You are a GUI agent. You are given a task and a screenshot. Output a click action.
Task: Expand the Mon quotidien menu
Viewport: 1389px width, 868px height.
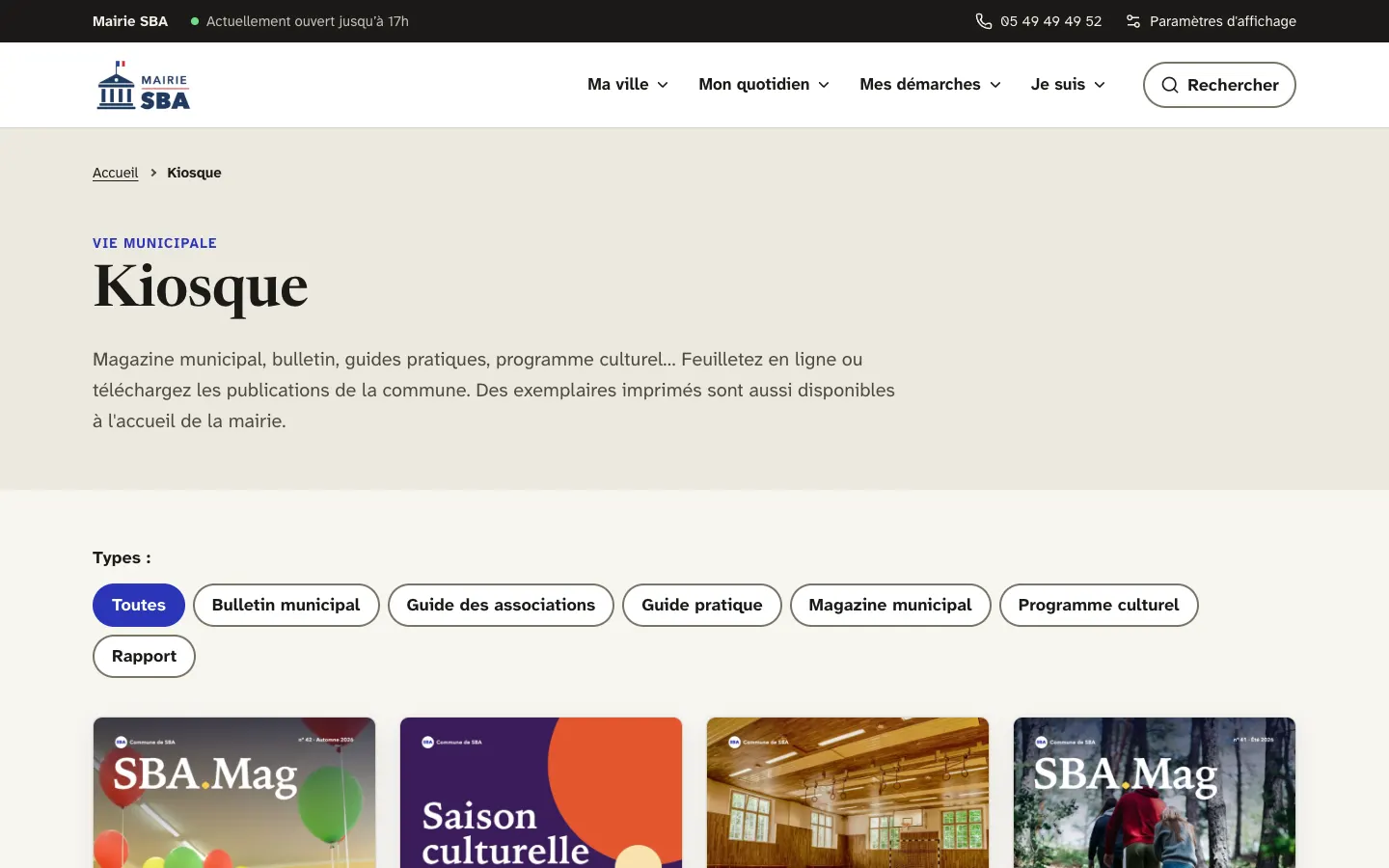[764, 85]
